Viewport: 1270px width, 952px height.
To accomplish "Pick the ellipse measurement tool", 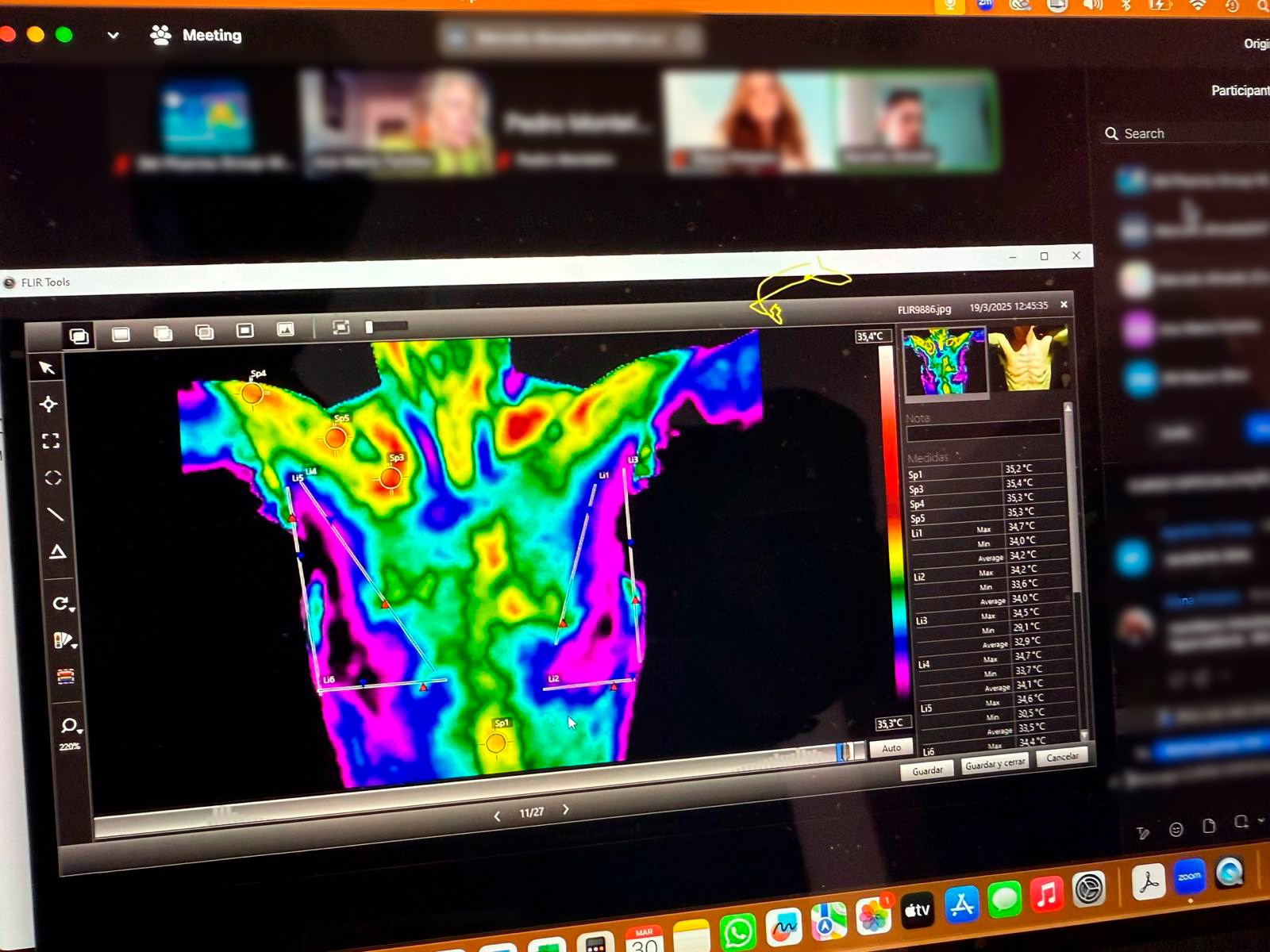I will coord(52,478).
